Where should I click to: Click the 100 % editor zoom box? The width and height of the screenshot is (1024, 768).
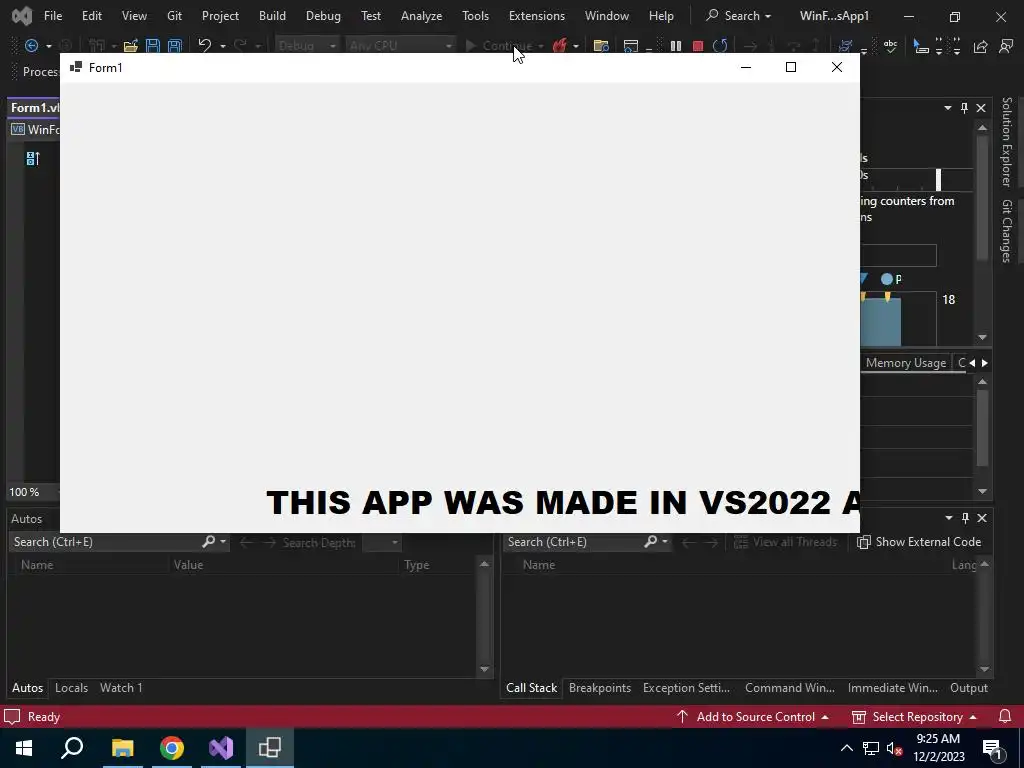tap(31, 492)
